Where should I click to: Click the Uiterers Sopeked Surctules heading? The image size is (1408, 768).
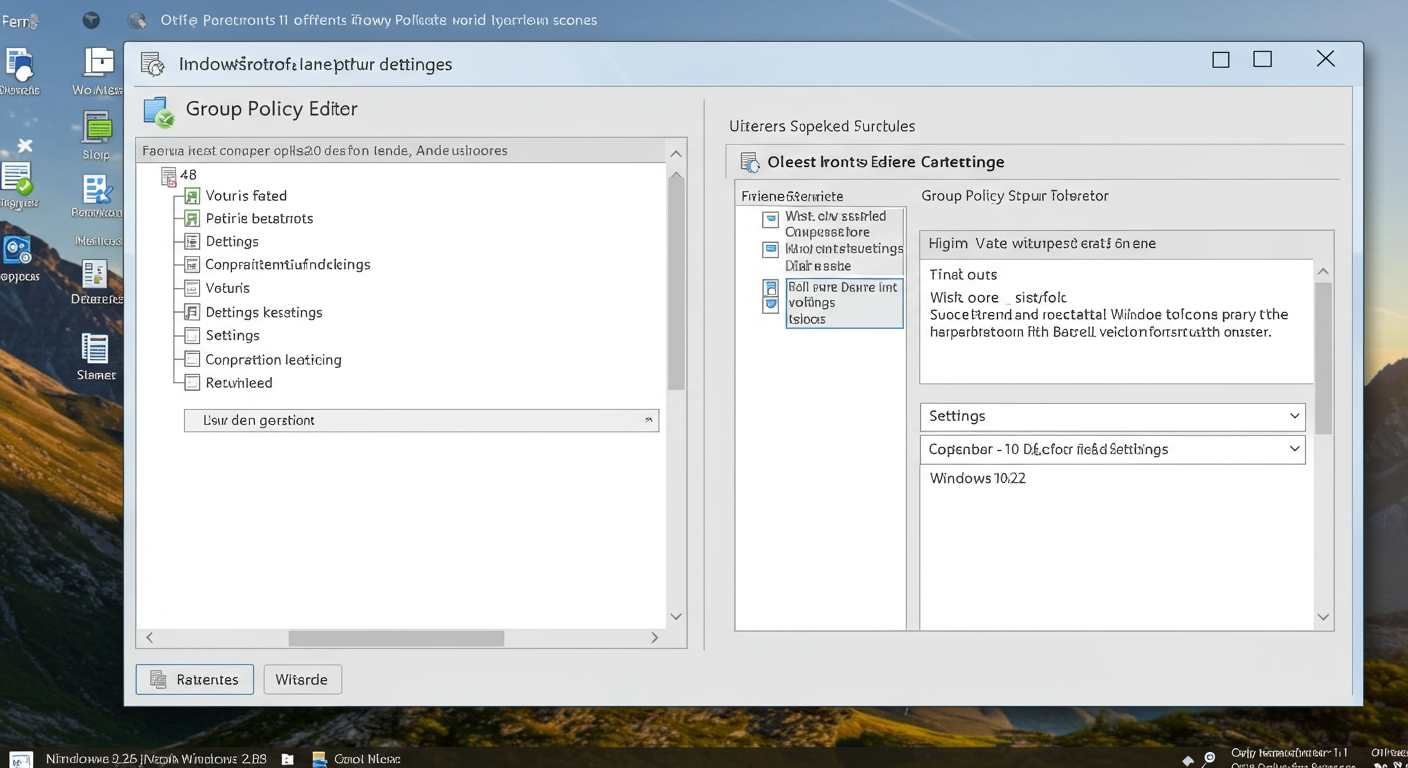(x=822, y=126)
